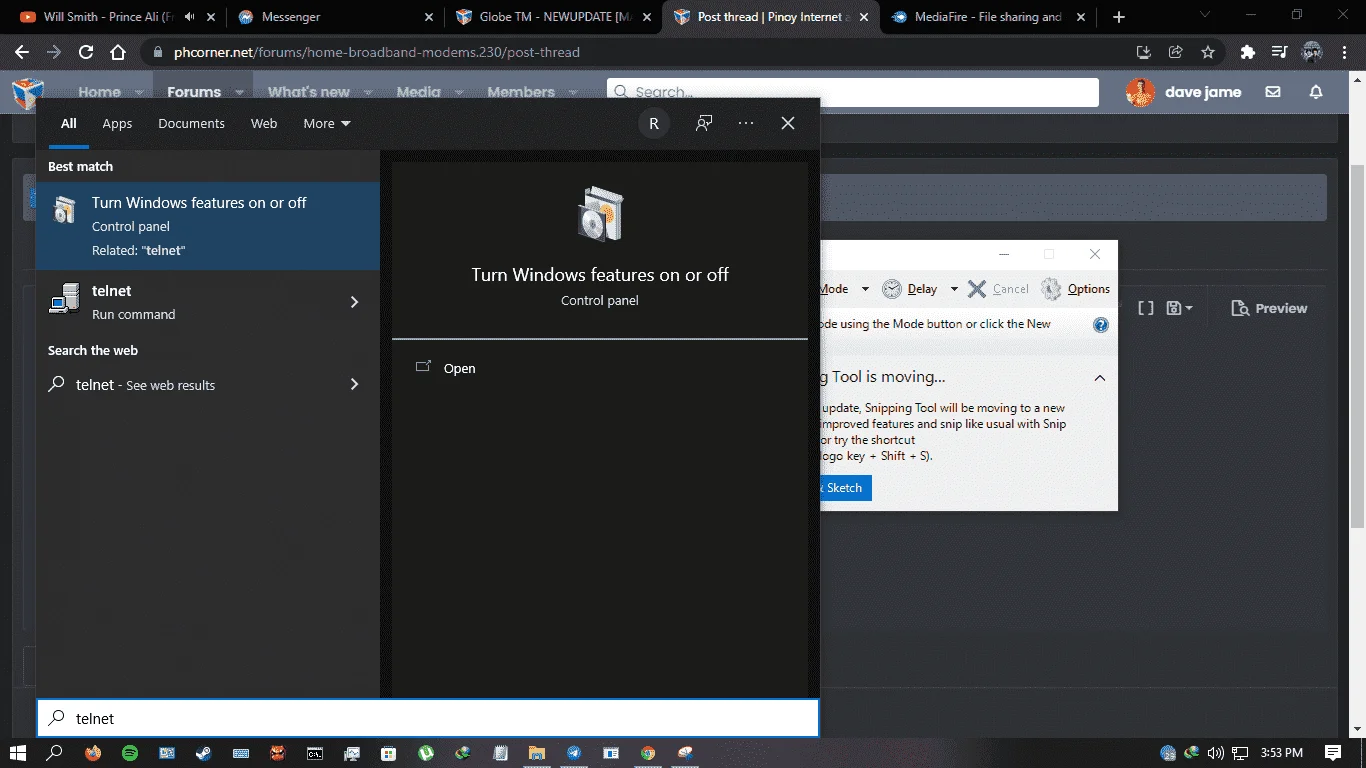Image resolution: width=1366 pixels, height=768 pixels.
Task: Open the save draft dropdown beside Preview
Action: 1180,308
